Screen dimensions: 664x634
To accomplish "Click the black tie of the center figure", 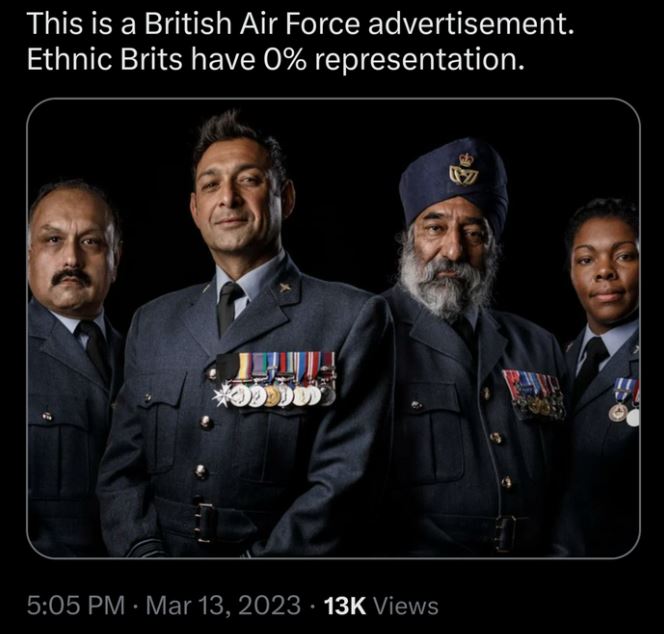I will tap(229, 307).
